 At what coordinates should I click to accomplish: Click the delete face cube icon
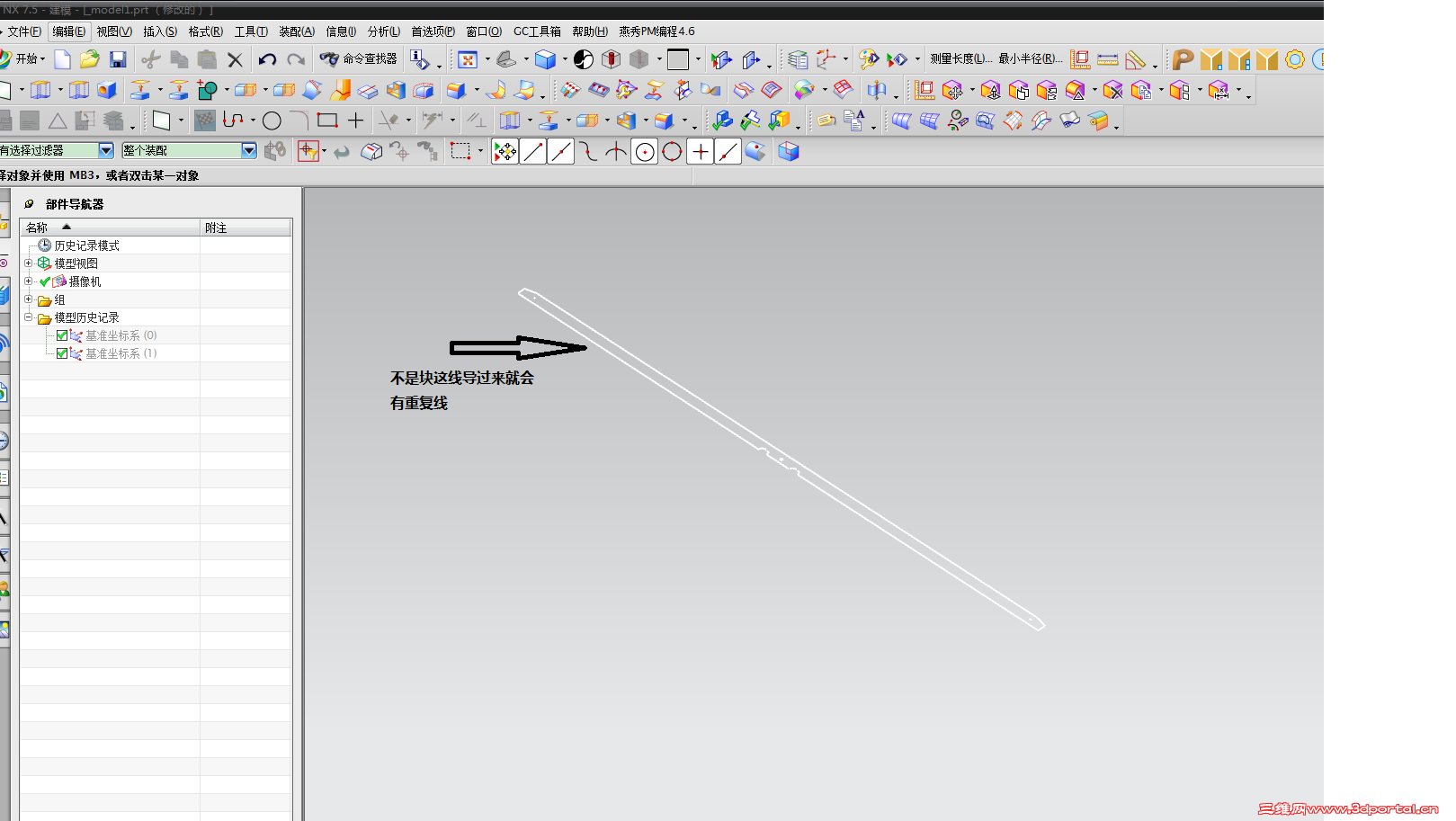tap(1112, 90)
